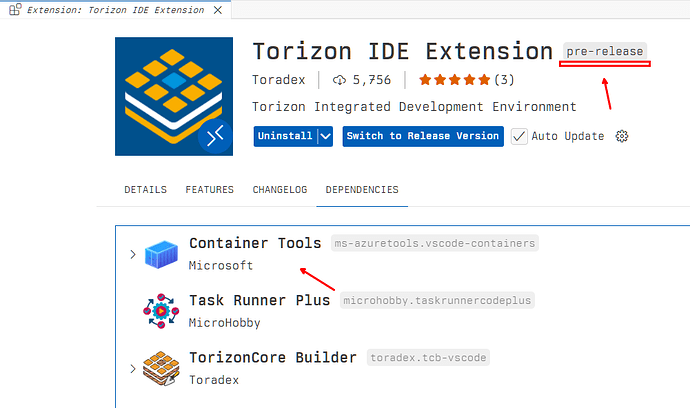Select the Dependencies tab

pyautogui.click(x=362, y=190)
